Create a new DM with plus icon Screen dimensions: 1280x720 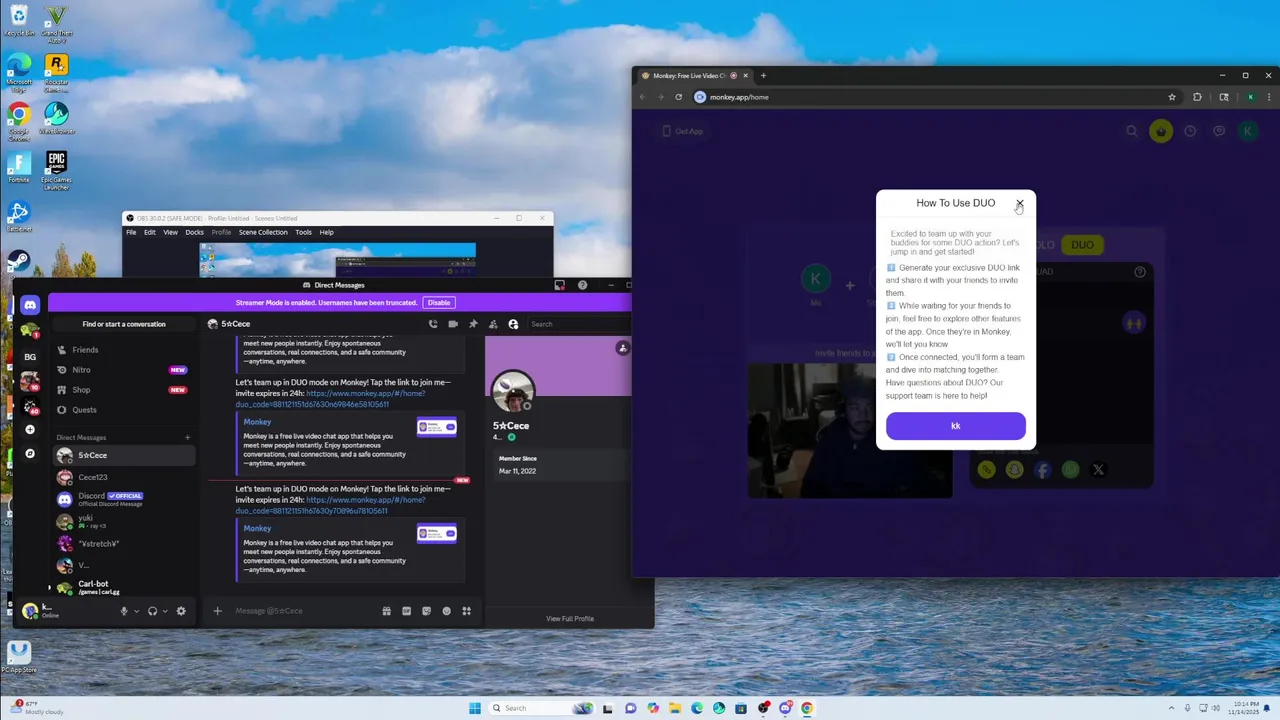[187, 437]
